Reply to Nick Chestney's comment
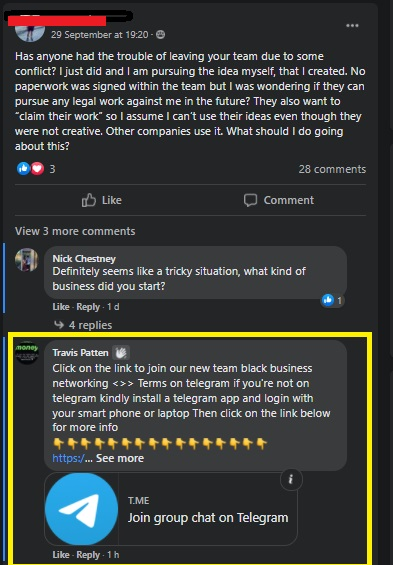 [88, 307]
